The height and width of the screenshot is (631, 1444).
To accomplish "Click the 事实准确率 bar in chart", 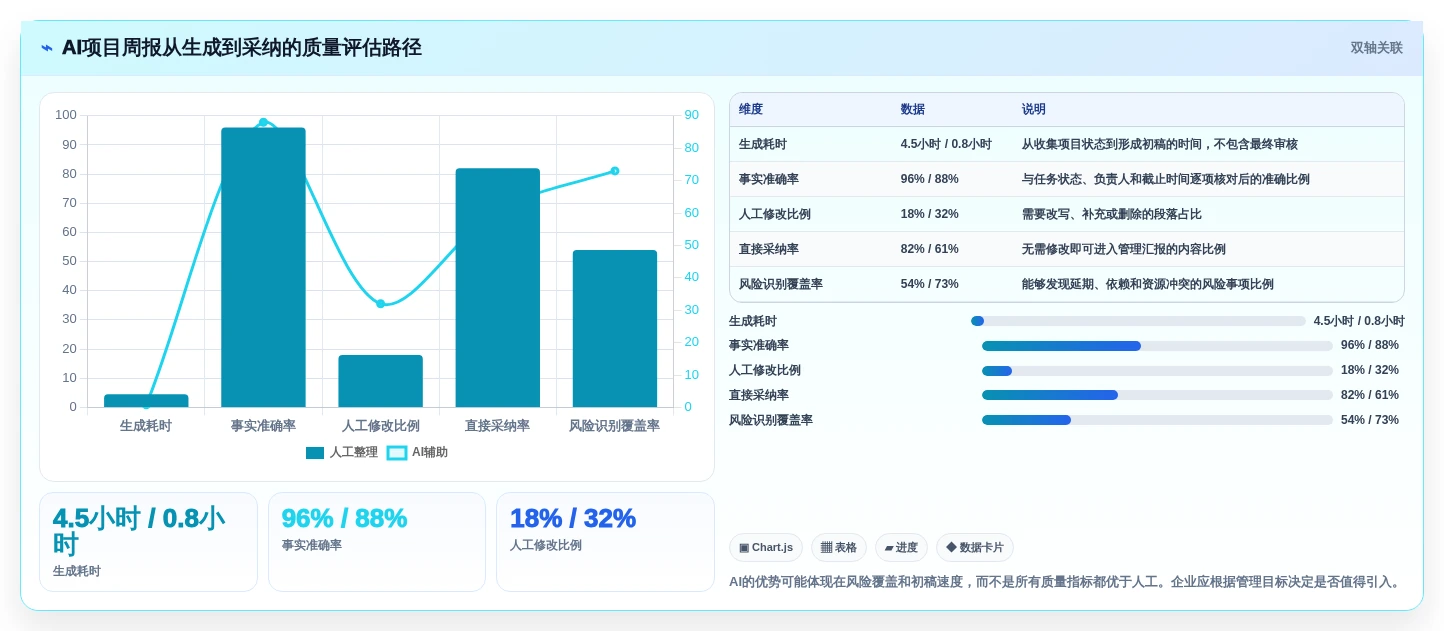I will coord(263,267).
